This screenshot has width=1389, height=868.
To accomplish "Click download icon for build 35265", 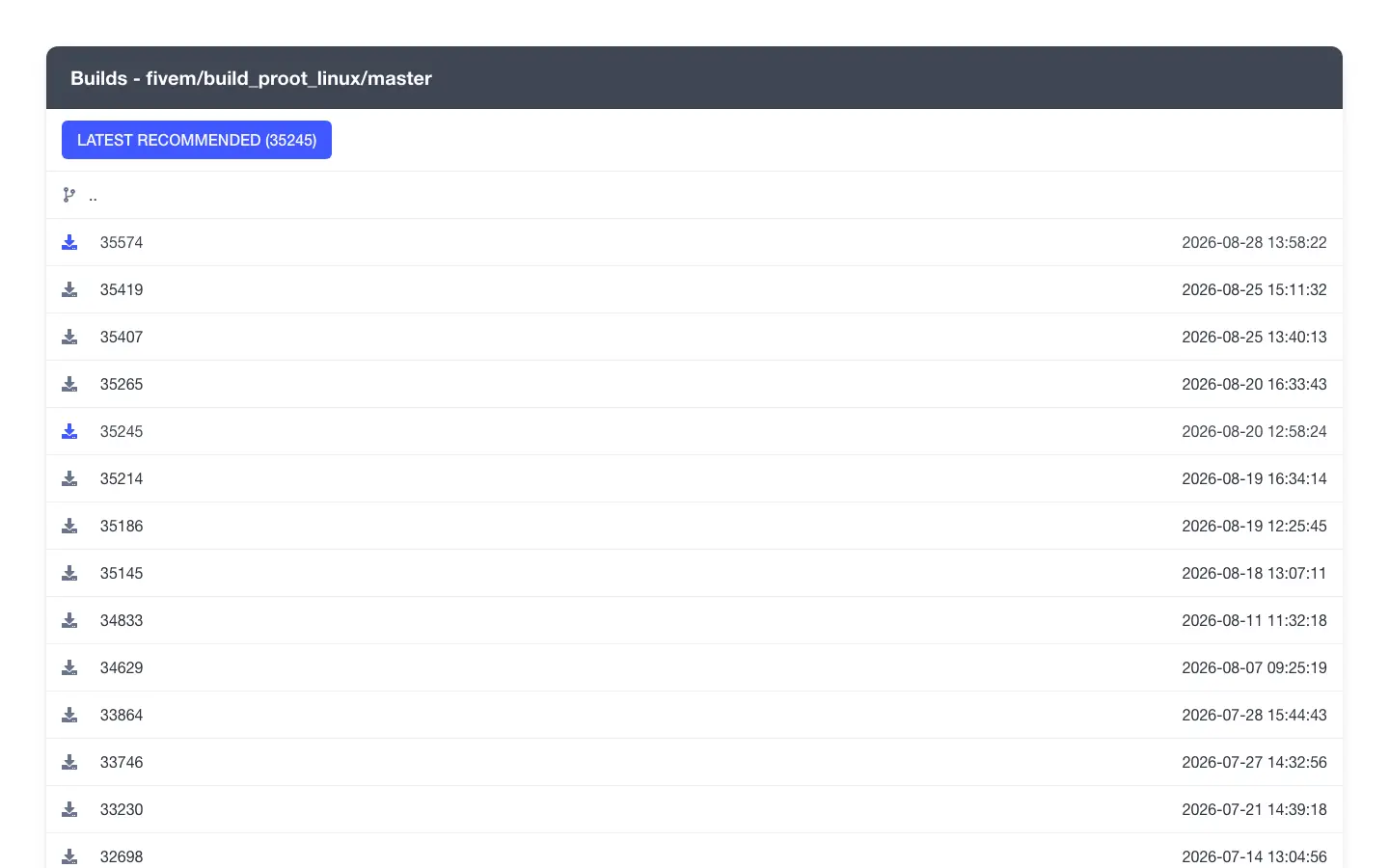I will tap(69, 384).
